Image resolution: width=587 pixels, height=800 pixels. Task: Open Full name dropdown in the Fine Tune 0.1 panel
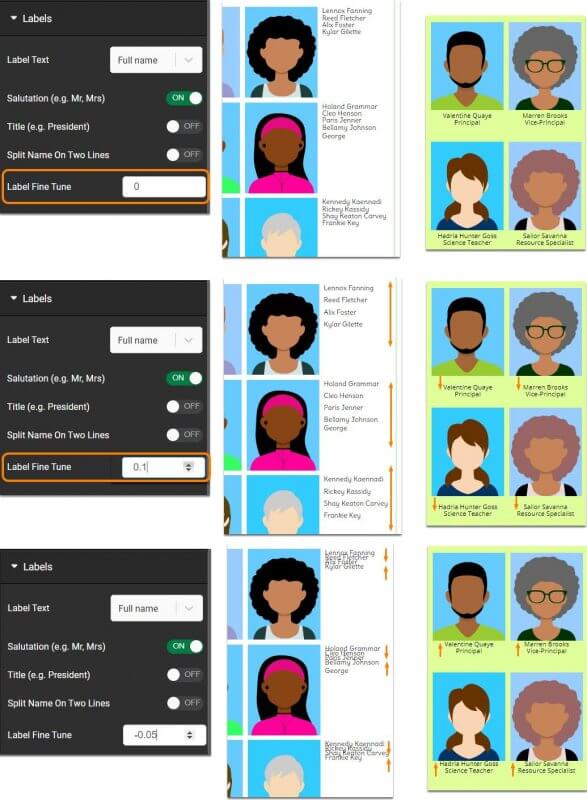point(156,340)
